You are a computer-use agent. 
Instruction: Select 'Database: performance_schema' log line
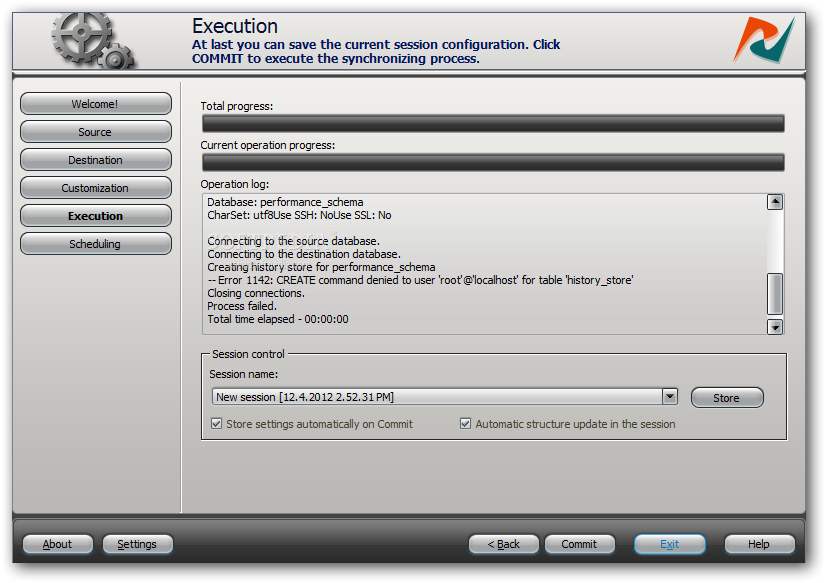(x=285, y=202)
